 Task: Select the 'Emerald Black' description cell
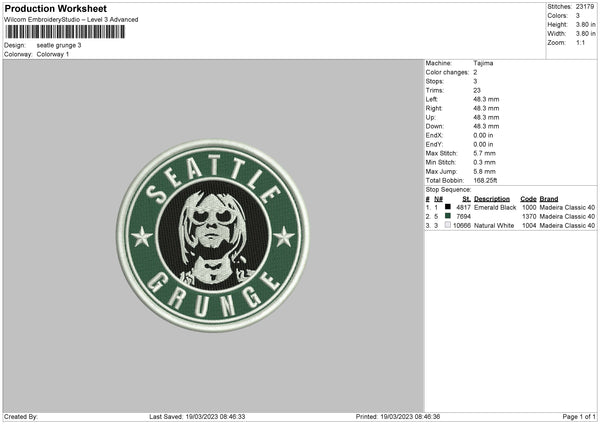[x=495, y=207]
